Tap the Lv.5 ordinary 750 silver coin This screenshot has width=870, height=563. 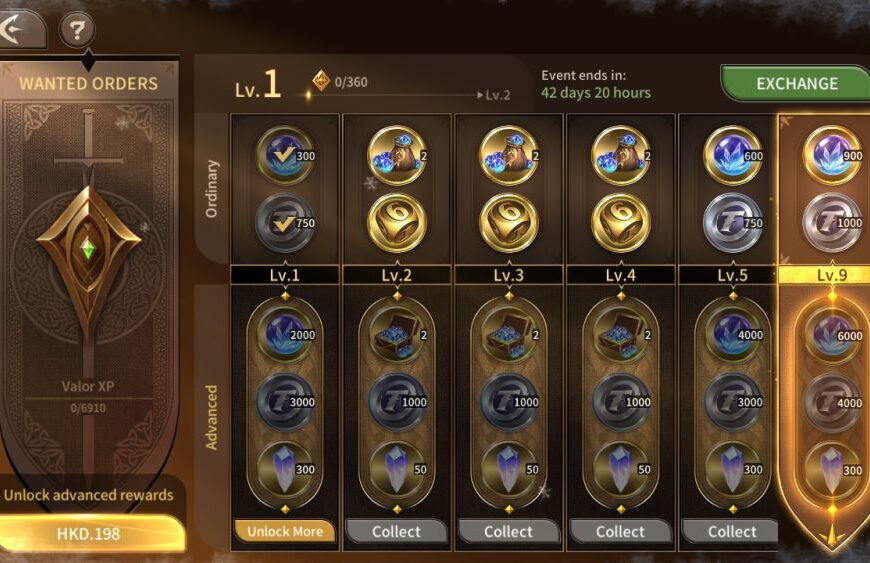[x=733, y=223]
